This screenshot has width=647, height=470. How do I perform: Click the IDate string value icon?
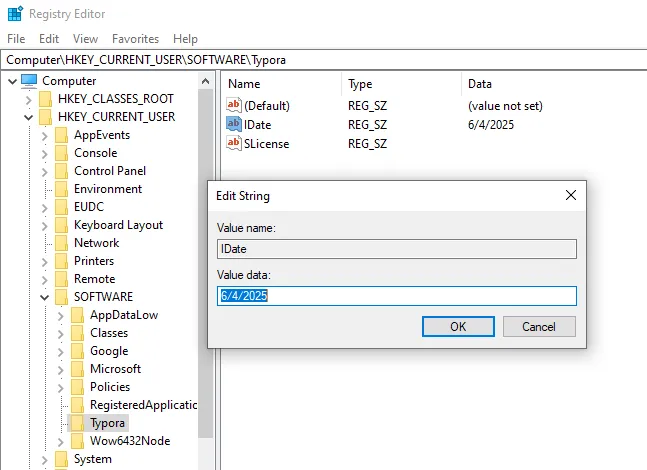point(234,124)
